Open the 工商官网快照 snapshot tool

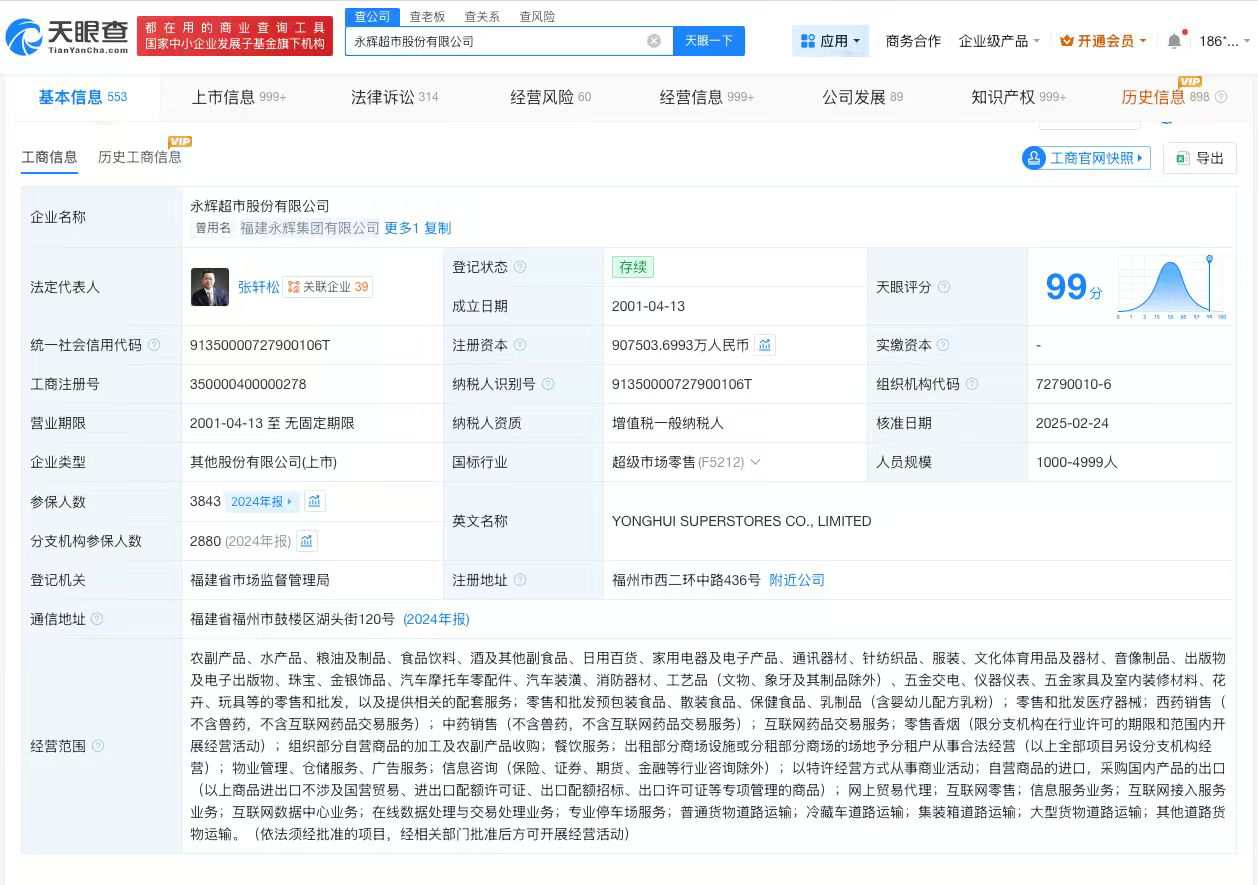[1085, 157]
